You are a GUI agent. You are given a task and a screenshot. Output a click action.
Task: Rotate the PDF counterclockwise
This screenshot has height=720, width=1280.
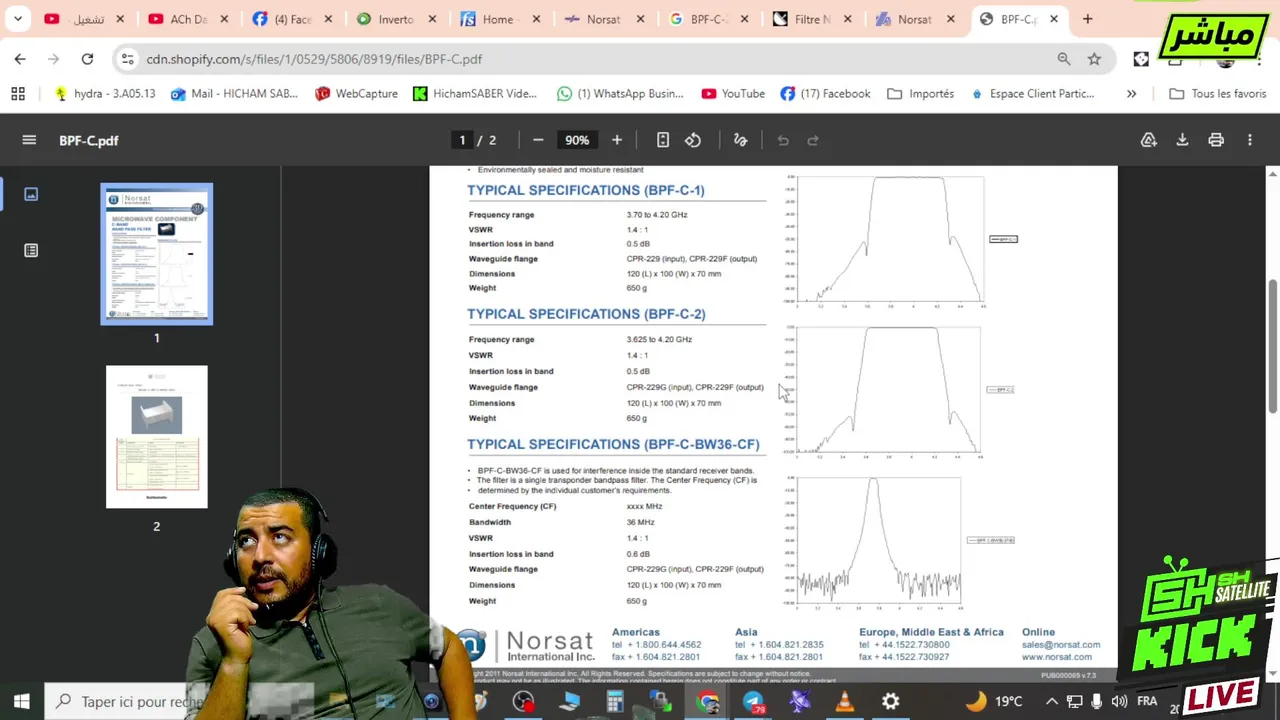click(x=693, y=140)
